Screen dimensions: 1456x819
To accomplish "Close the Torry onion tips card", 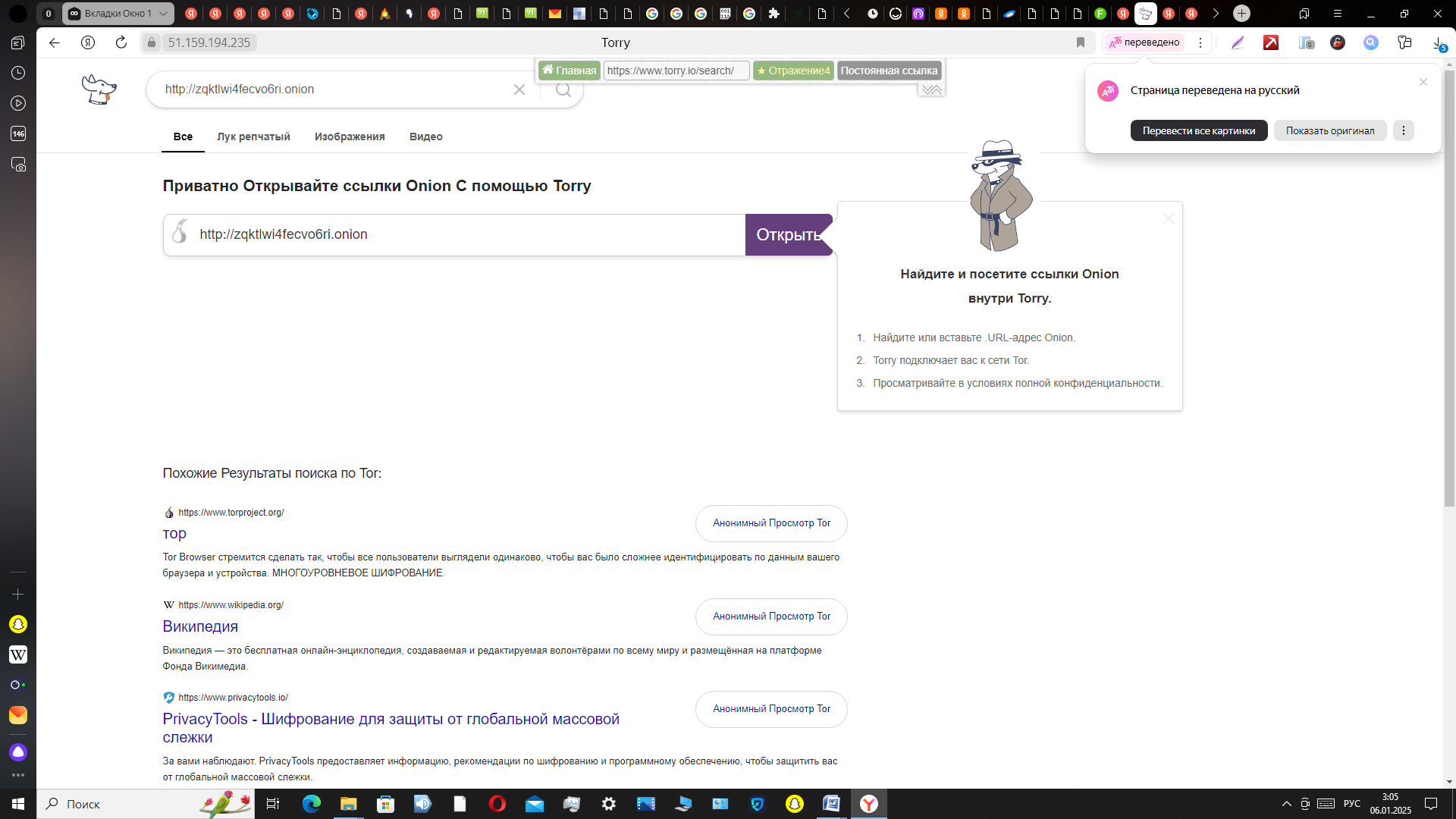I will [1169, 218].
